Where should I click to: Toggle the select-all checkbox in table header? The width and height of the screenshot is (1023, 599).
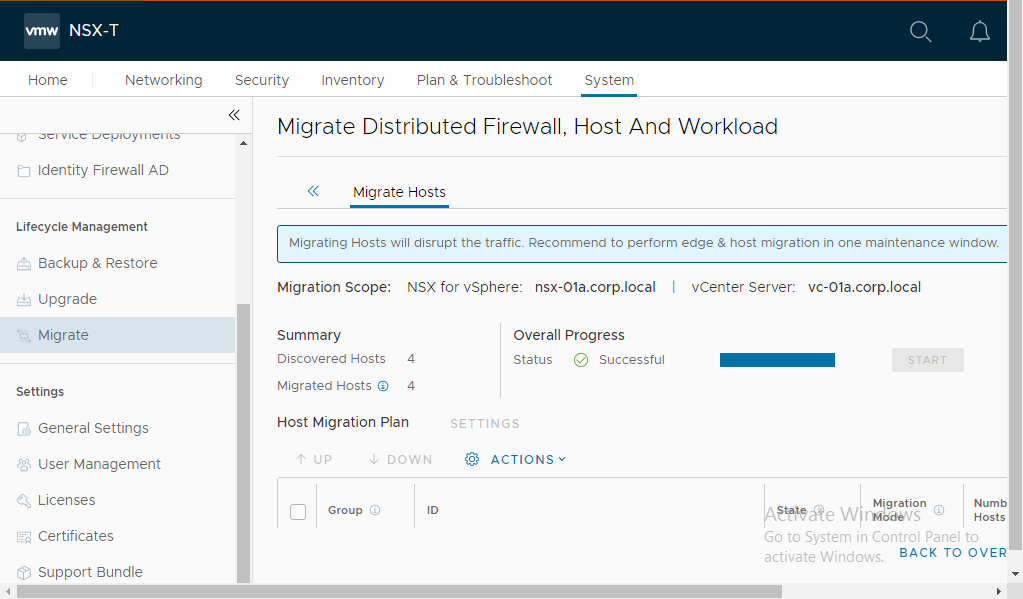(298, 512)
